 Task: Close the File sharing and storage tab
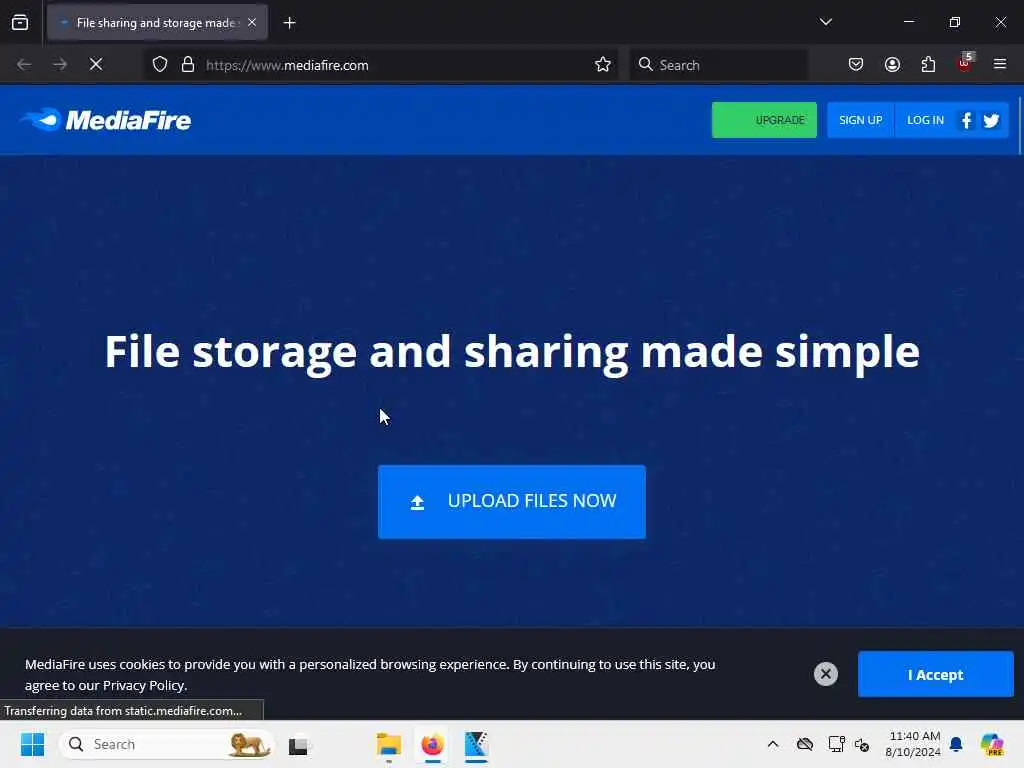252,22
